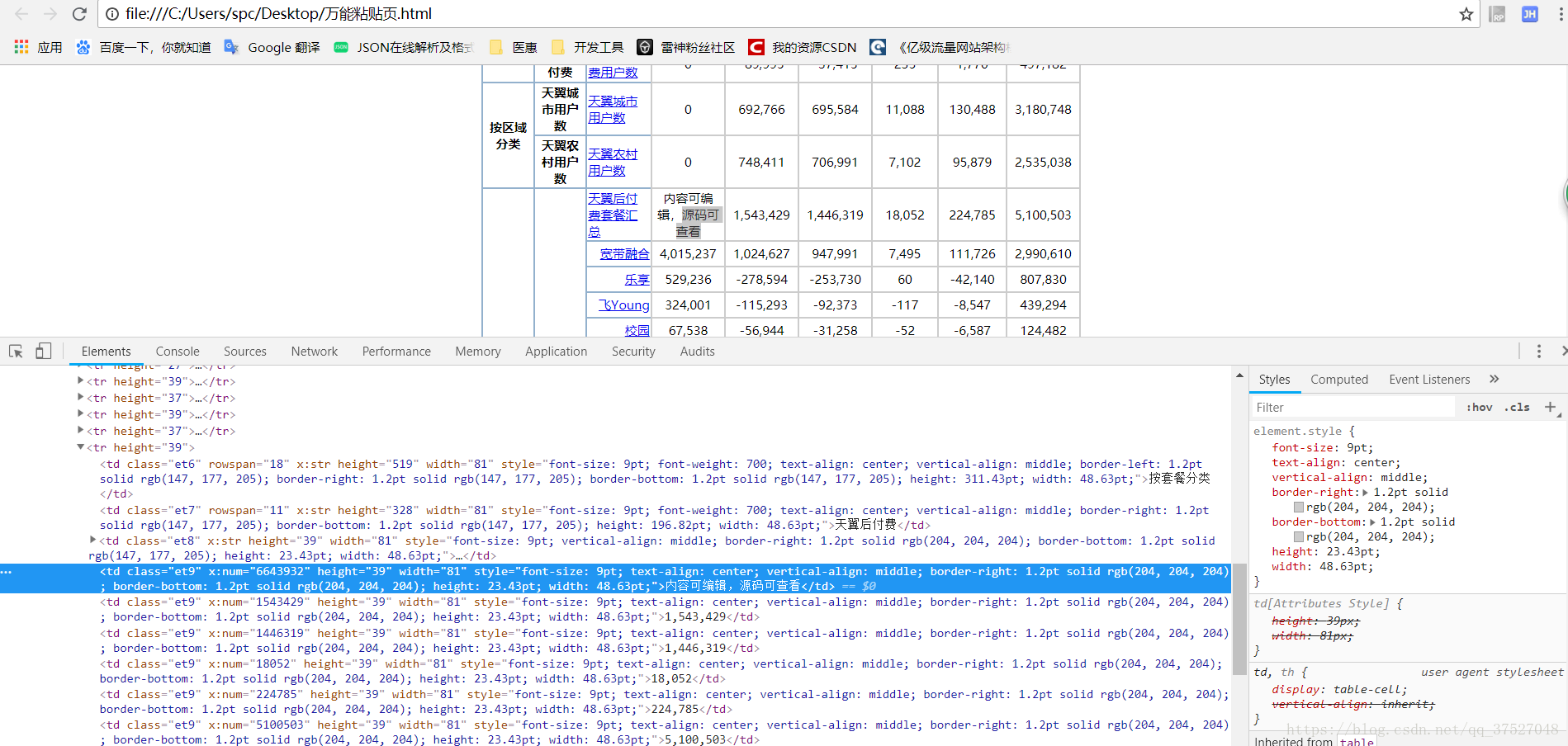Viewport: 1568px width, 746px height.
Task: Collapse the open tr height="39" node
Action: pos(80,447)
